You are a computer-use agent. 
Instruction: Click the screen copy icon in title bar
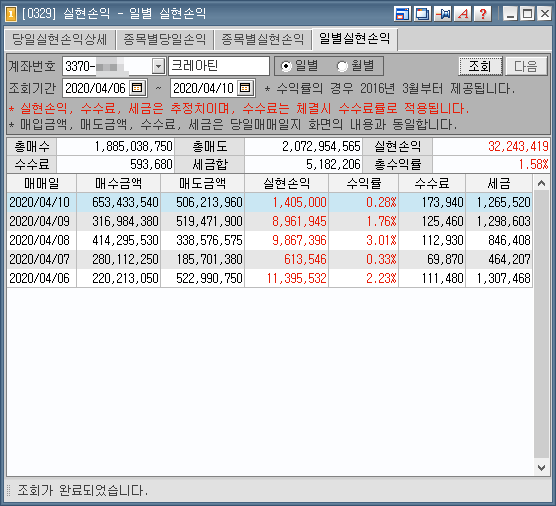pyautogui.click(x=422, y=14)
